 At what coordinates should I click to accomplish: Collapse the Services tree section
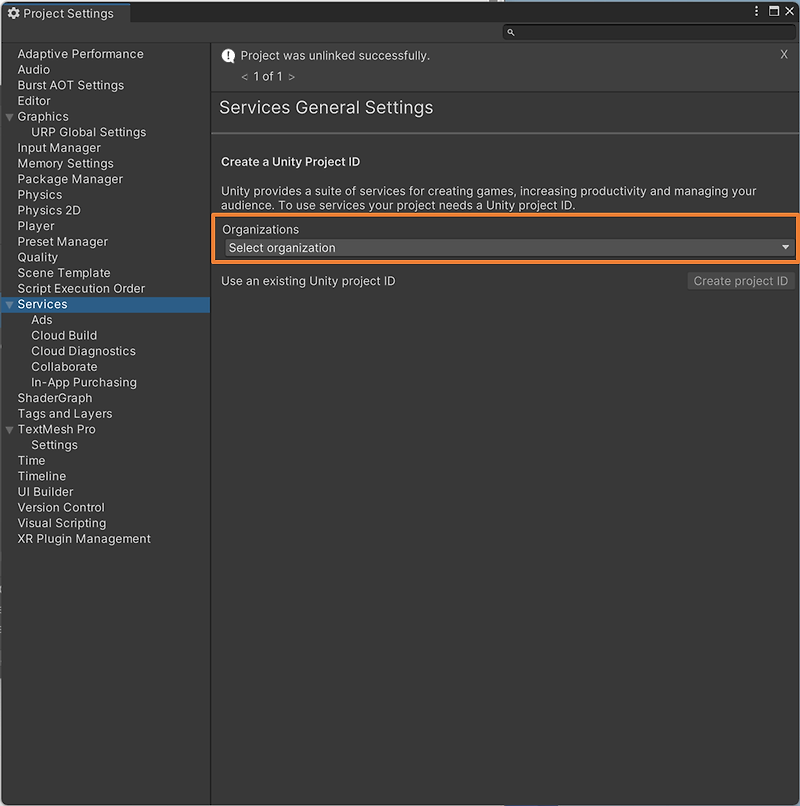tap(9, 305)
